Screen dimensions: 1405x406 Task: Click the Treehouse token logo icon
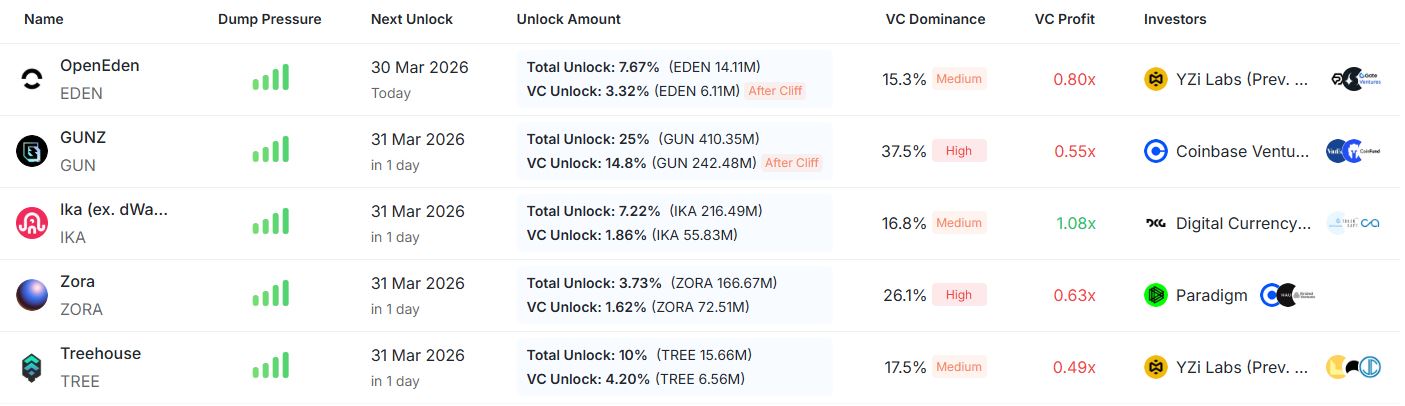(x=32, y=367)
